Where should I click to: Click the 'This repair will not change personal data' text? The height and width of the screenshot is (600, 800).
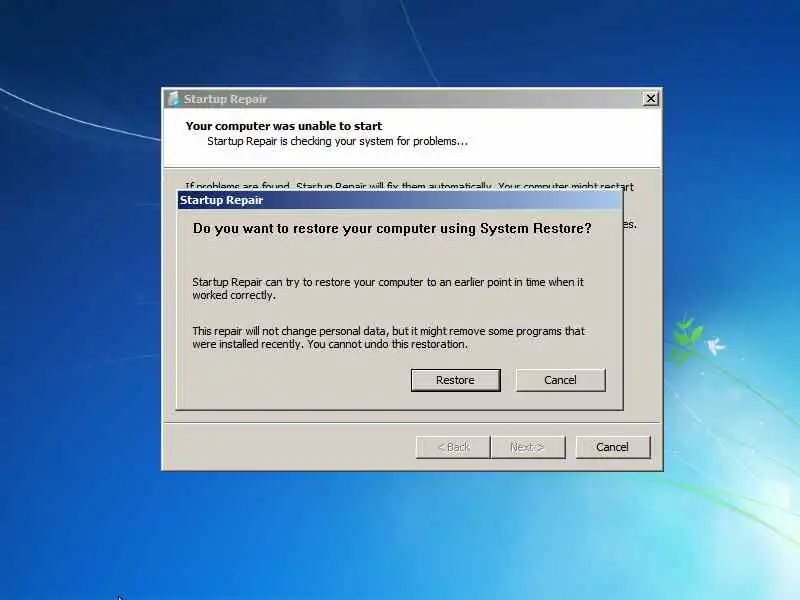[388, 338]
